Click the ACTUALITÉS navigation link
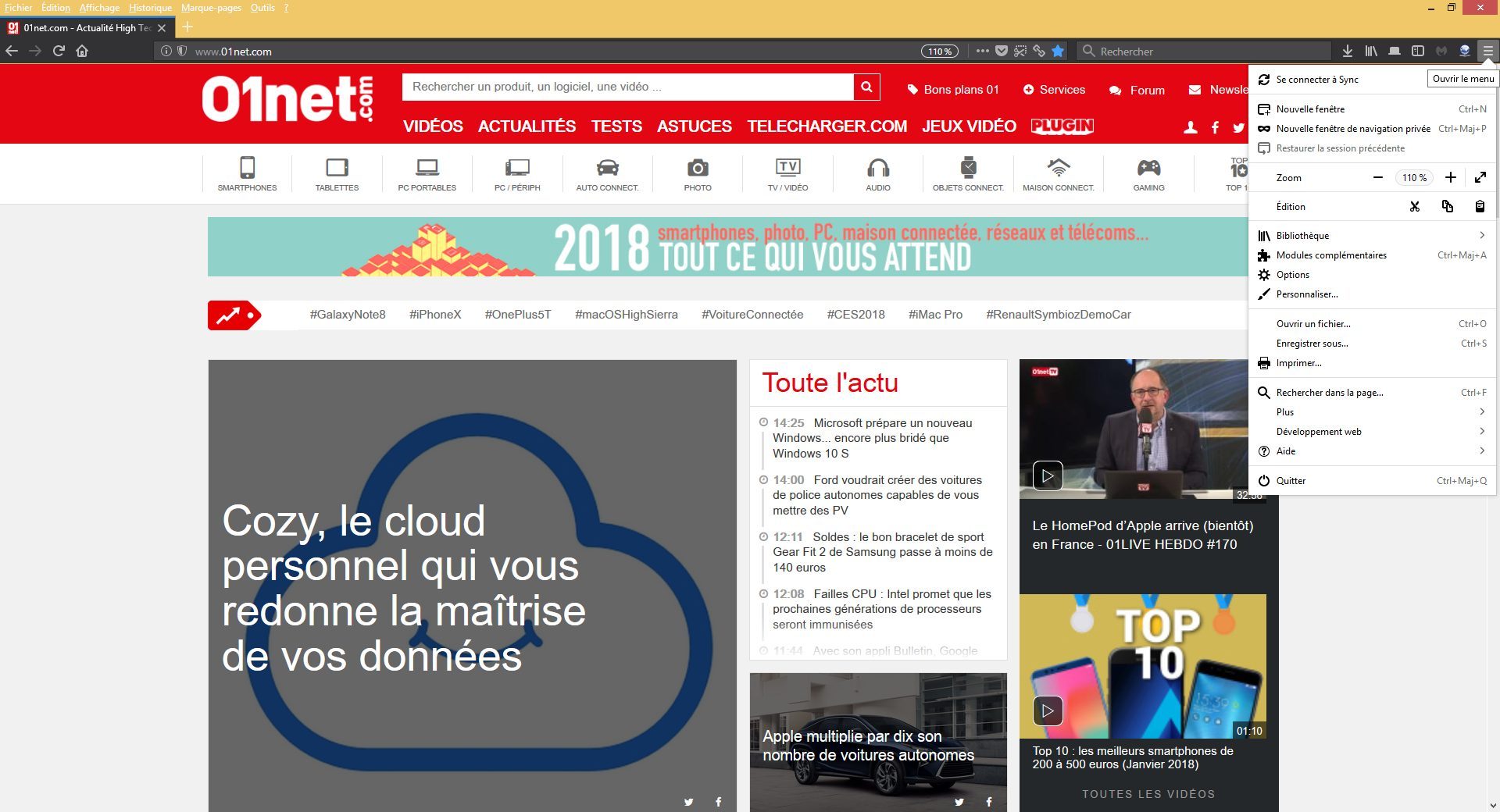The height and width of the screenshot is (812, 1500). click(527, 126)
